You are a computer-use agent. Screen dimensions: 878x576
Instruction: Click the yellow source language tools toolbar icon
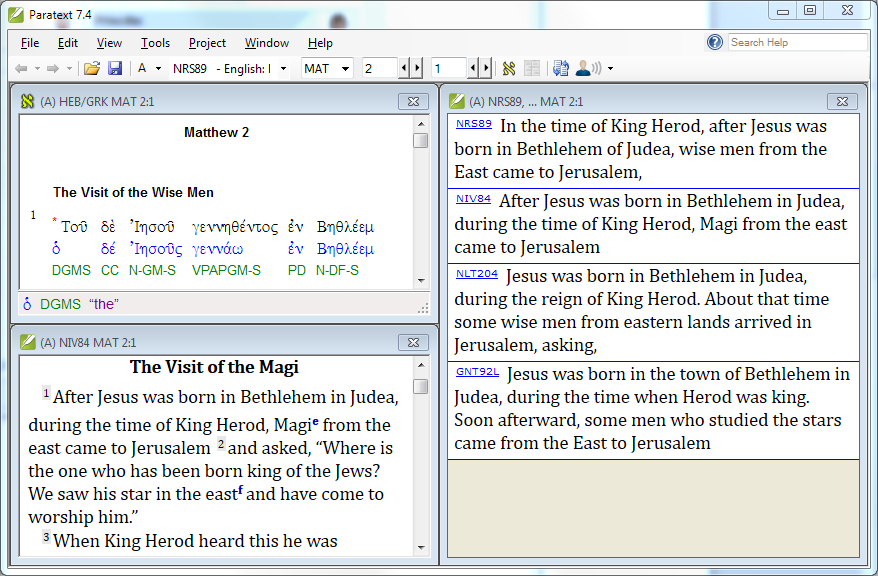click(x=508, y=69)
